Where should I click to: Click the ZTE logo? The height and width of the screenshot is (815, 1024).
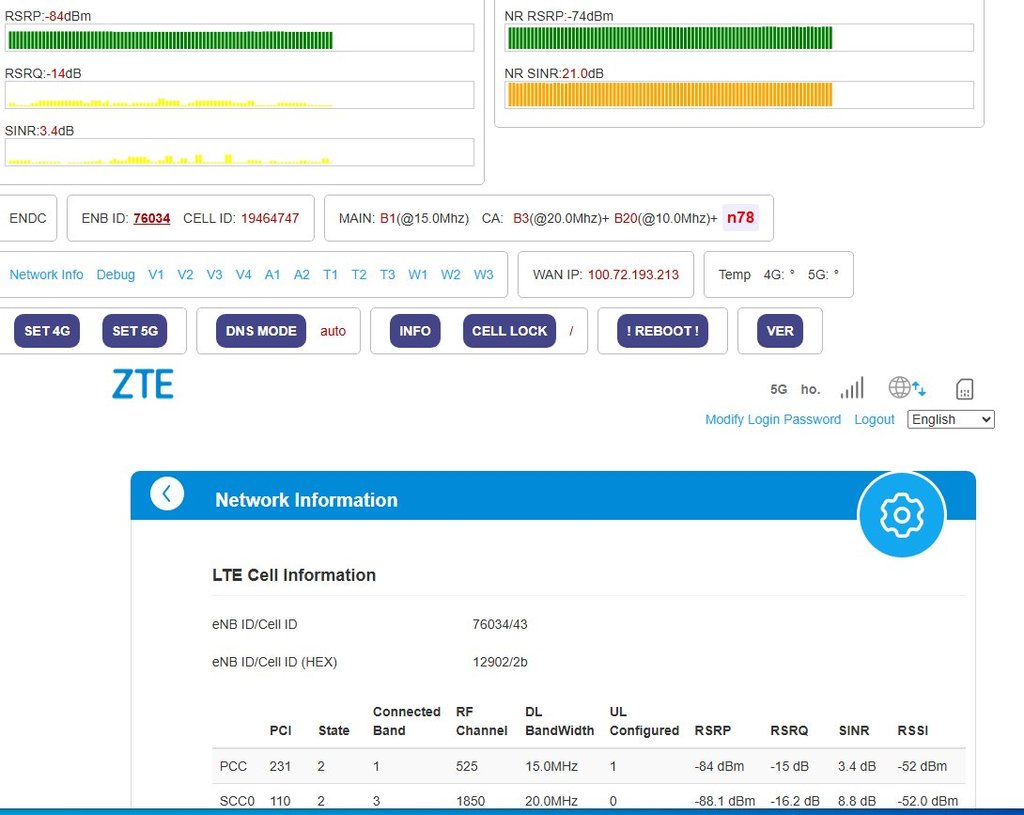pos(143,385)
